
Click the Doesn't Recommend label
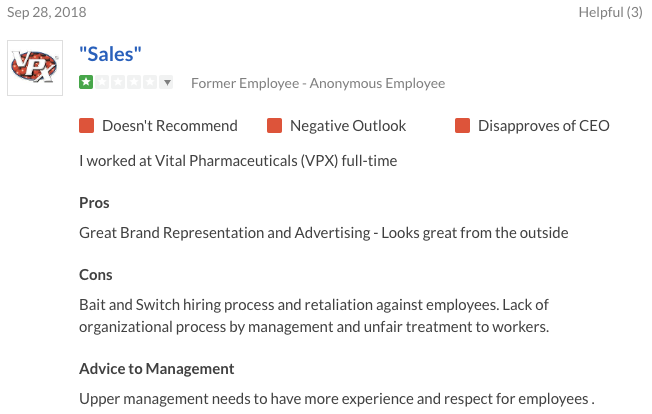coord(170,126)
